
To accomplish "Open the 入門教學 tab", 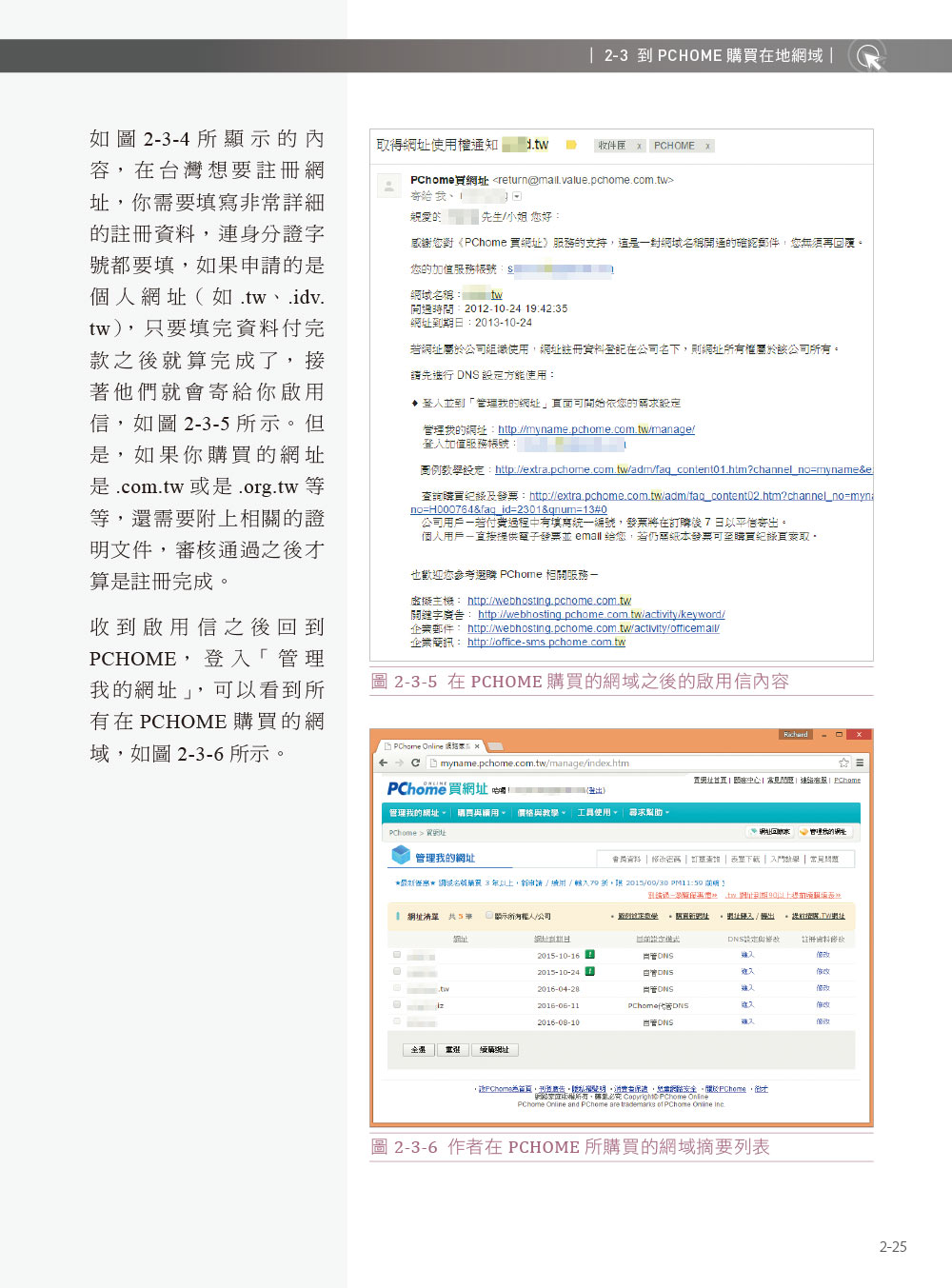I will [x=784, y=859].
